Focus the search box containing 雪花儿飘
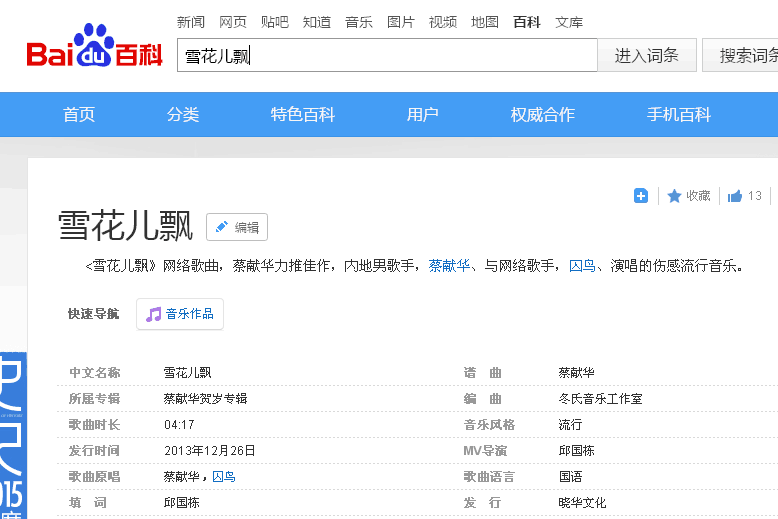 pos(387,56)
